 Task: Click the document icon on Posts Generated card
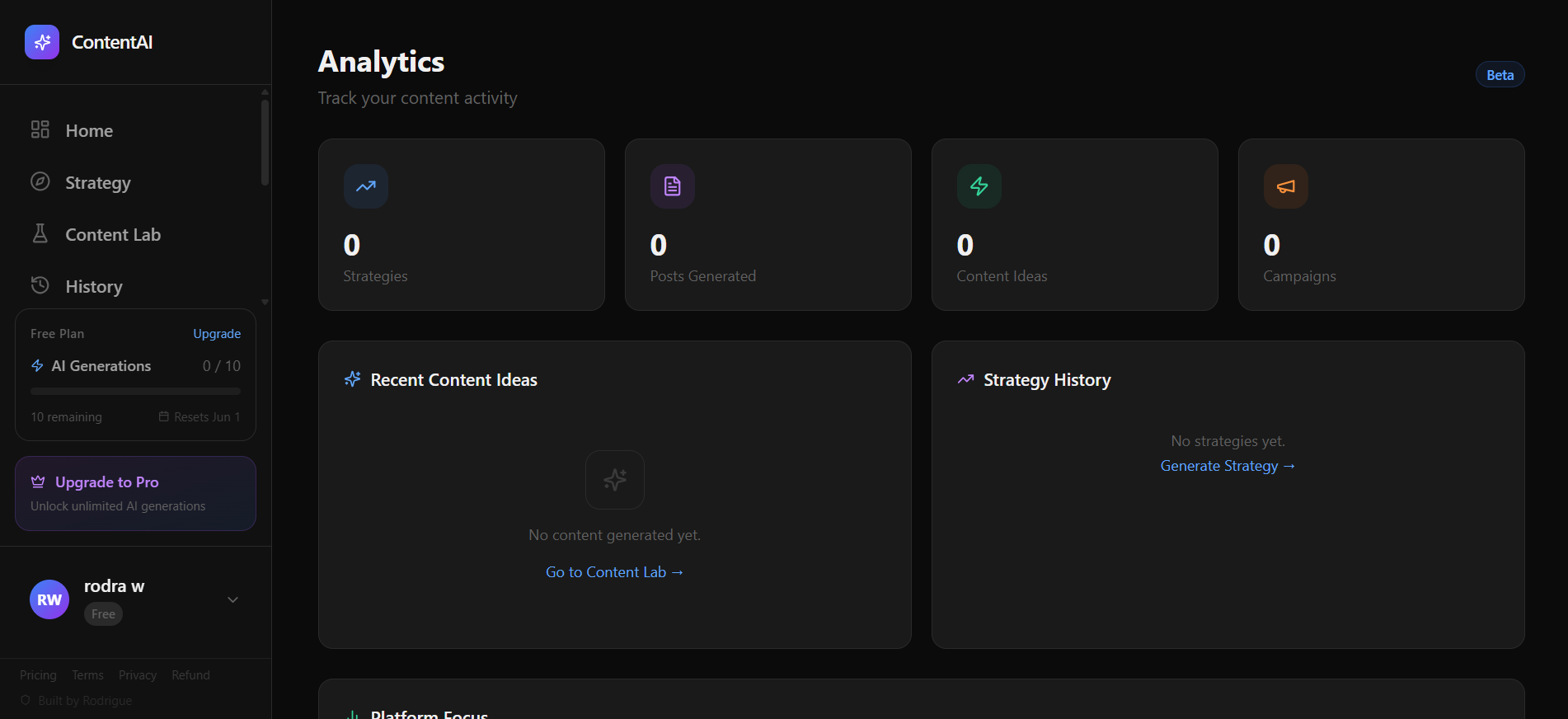click(673, 186)
